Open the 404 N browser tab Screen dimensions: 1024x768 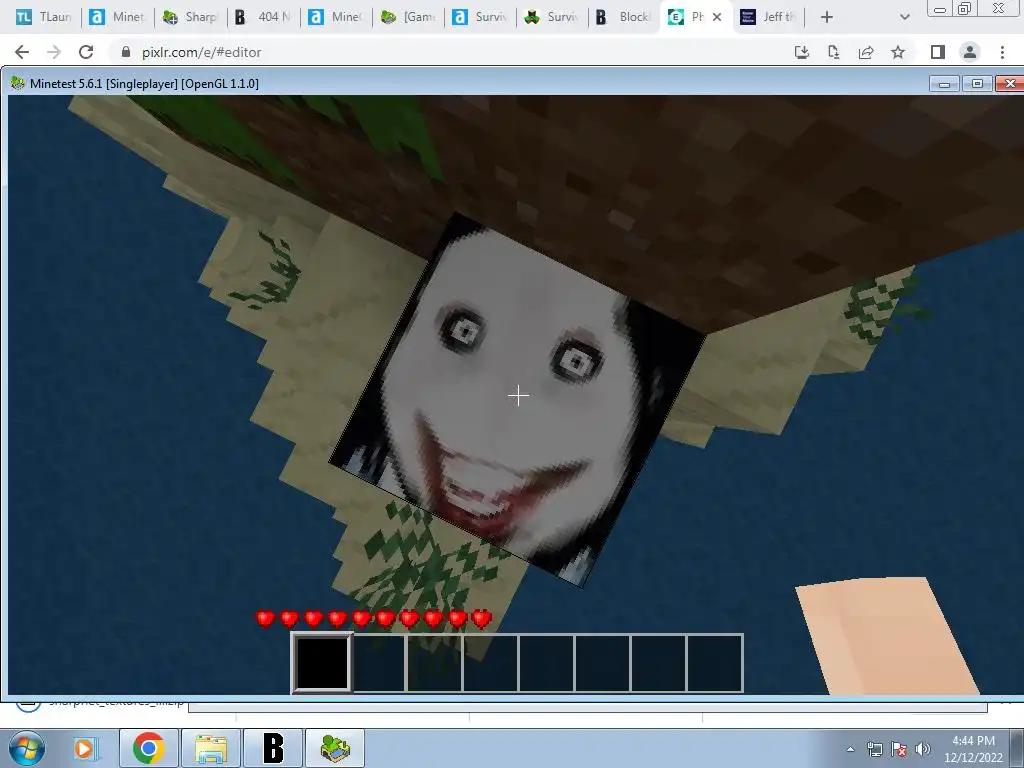pos(264,17)
